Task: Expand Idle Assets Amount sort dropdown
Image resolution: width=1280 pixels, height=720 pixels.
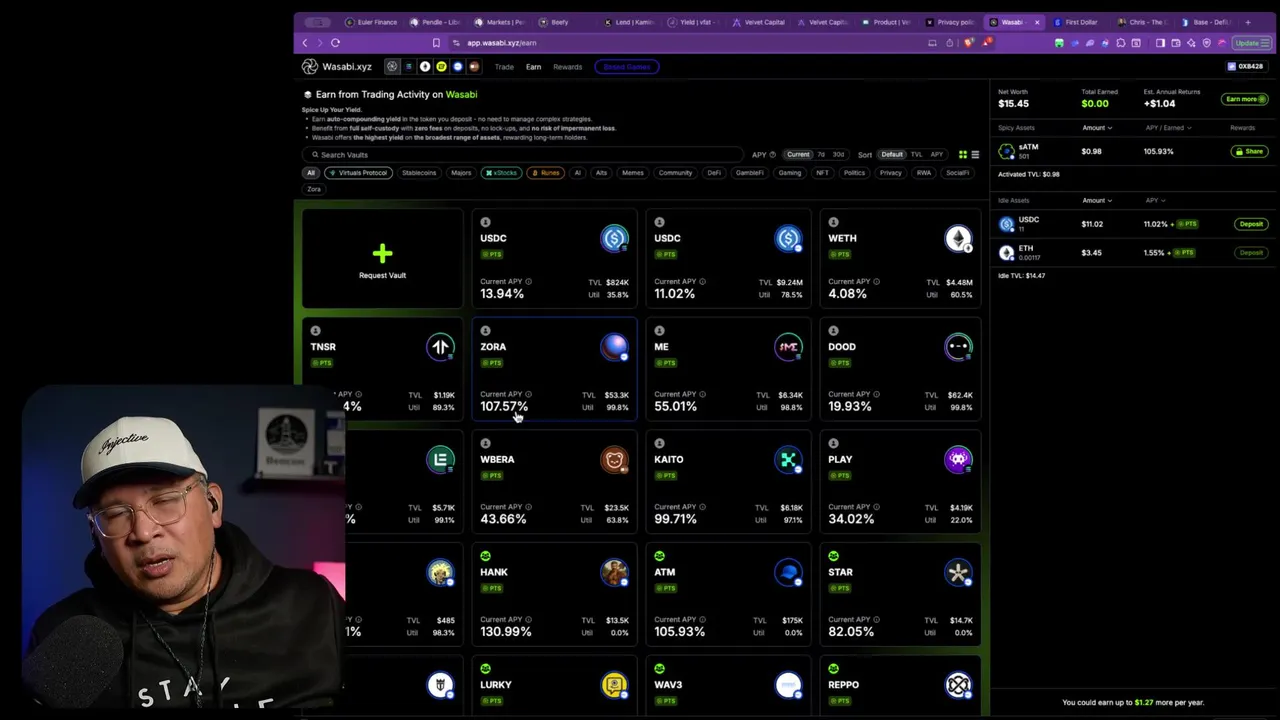Action: pyautogui.click(x=1097, y=201)
